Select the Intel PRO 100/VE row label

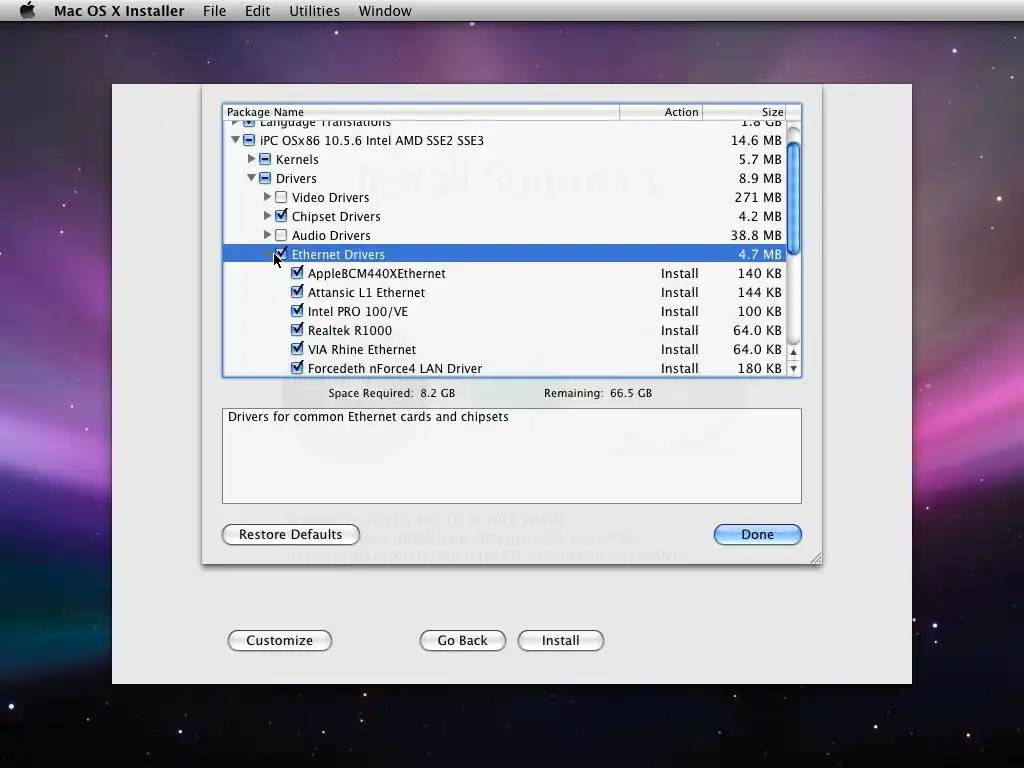tap(357, 312)
